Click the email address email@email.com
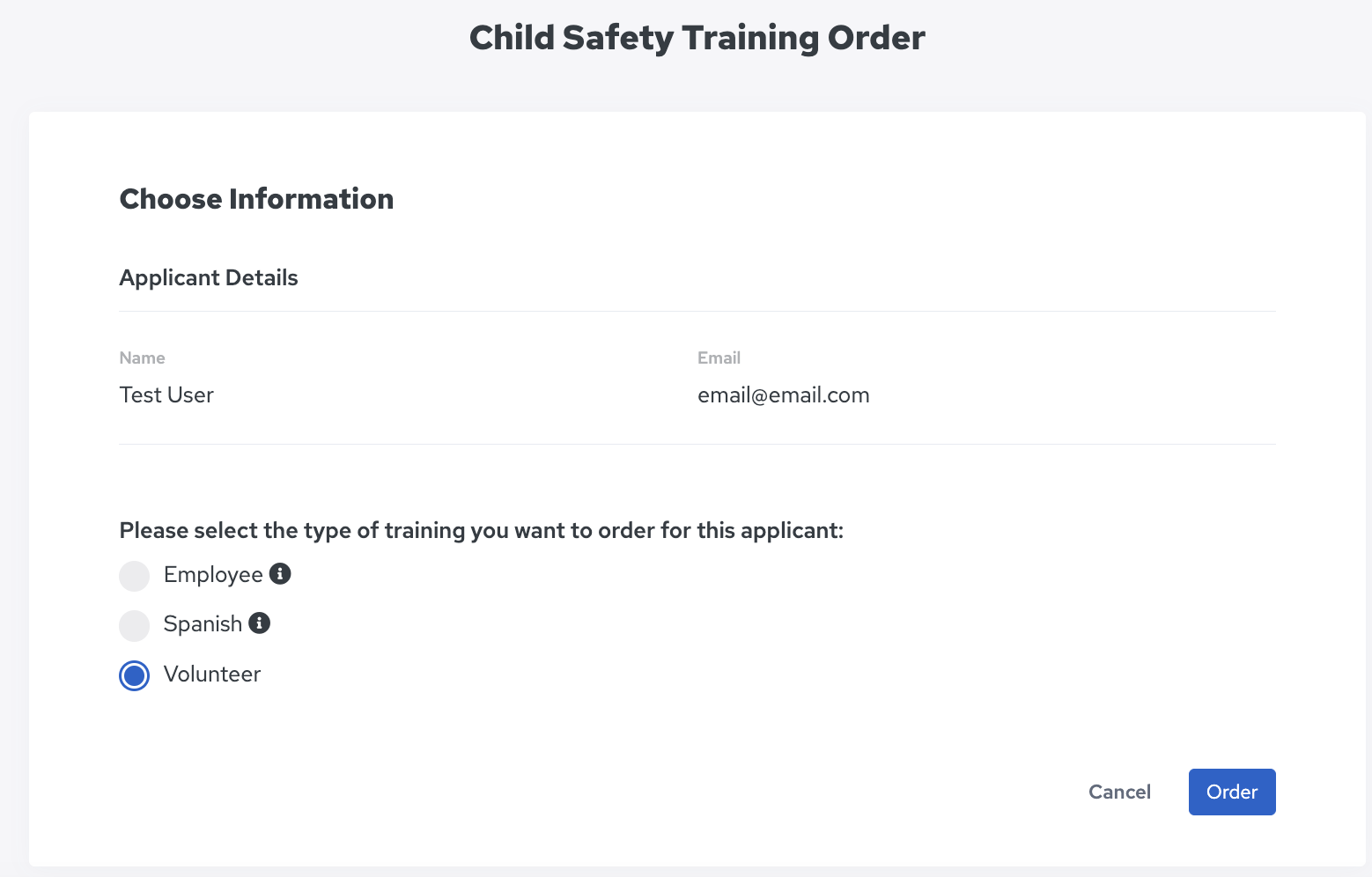1372x877 pixels. 784,395
